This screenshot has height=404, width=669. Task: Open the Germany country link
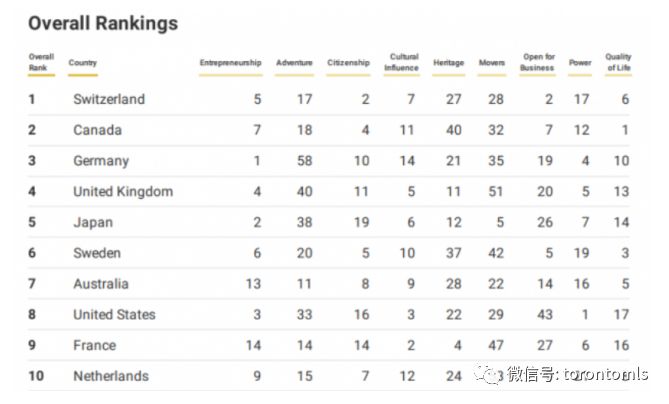(x=101, y=161)
